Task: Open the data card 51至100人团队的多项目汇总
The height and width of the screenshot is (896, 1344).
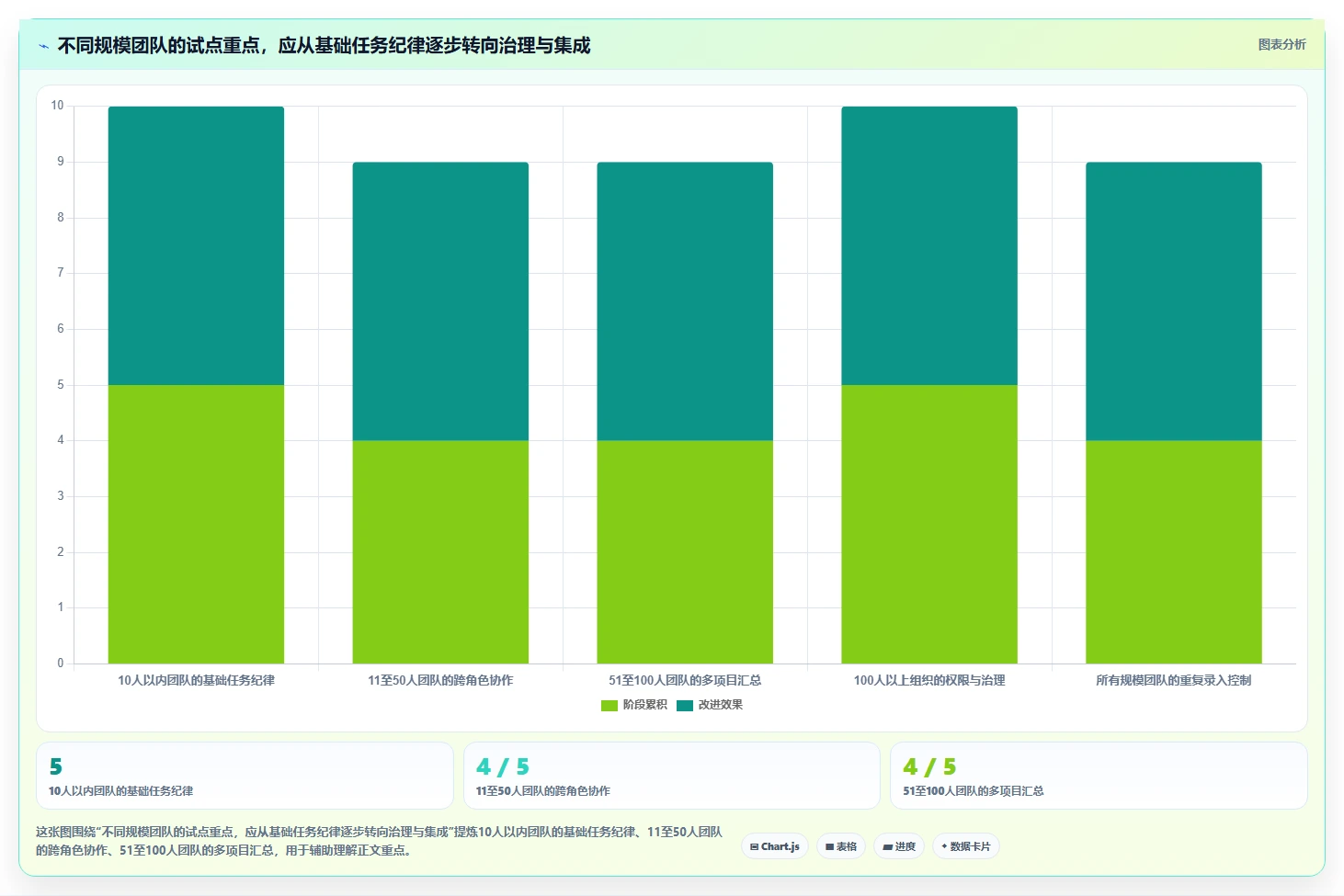Action: [1099, 776]
